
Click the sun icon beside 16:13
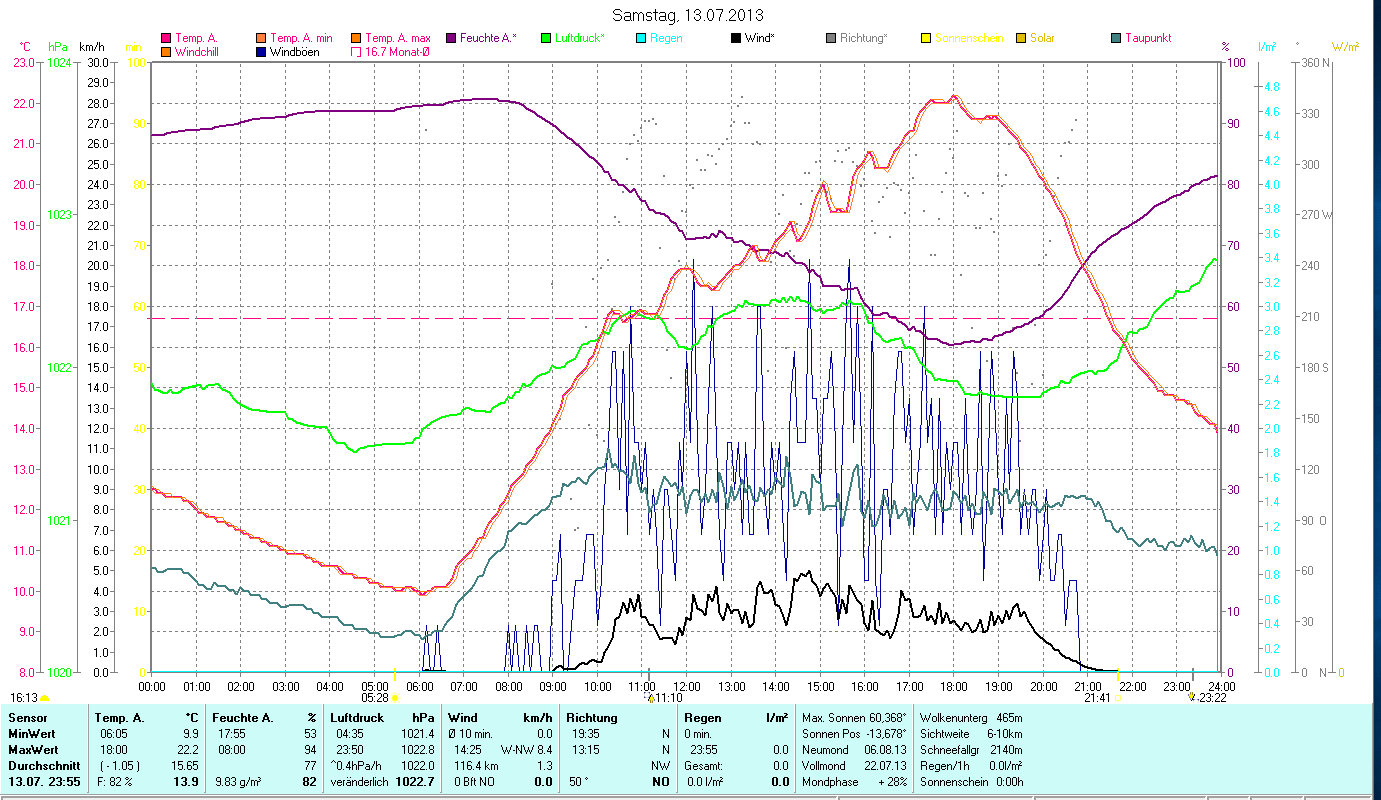45,698
